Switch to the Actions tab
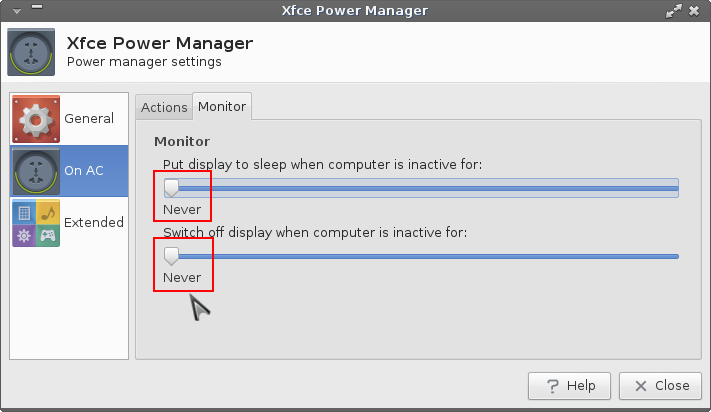 [x=164, y=107]
